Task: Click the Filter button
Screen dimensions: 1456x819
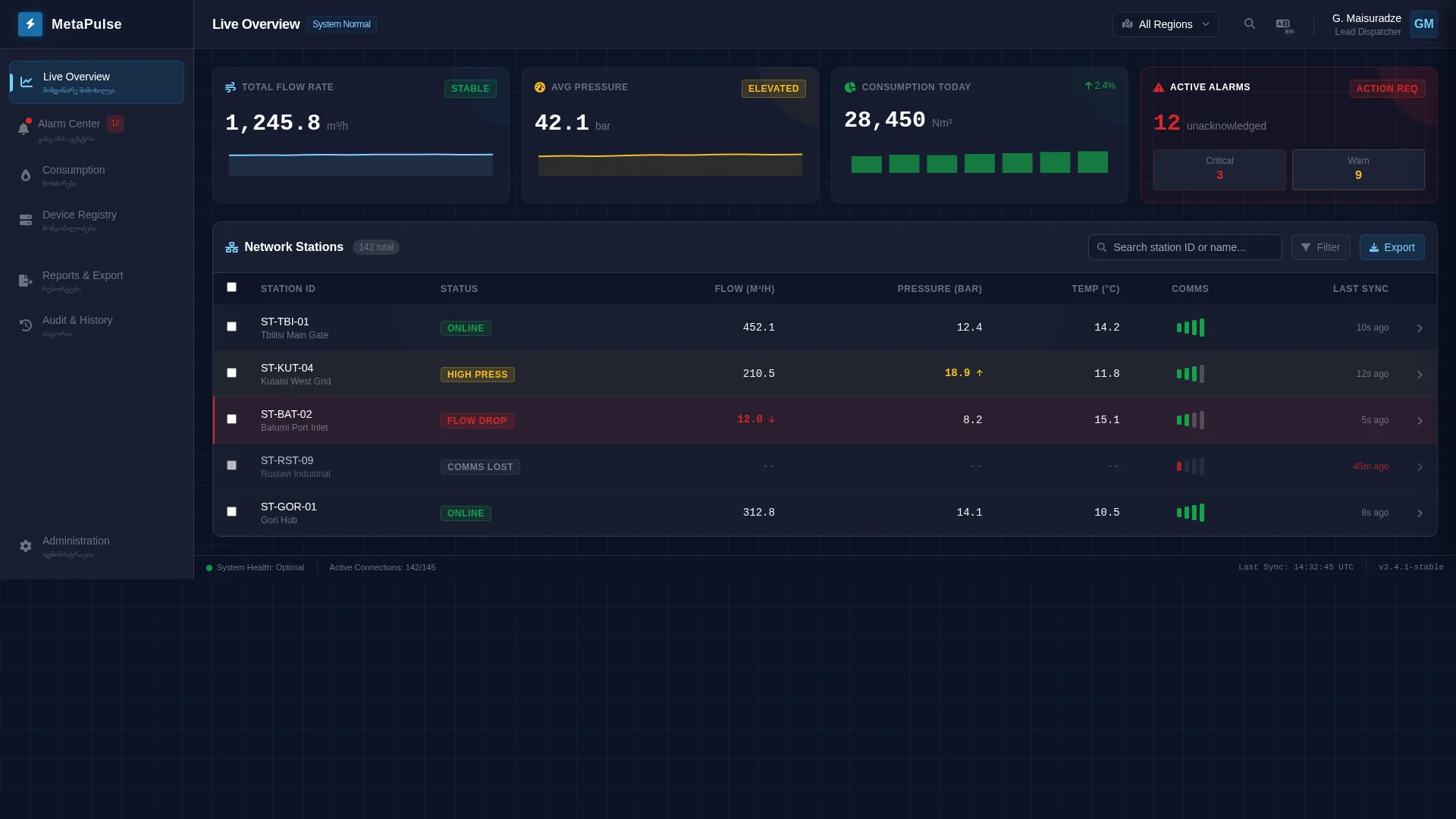Action: click(1320, 247)
